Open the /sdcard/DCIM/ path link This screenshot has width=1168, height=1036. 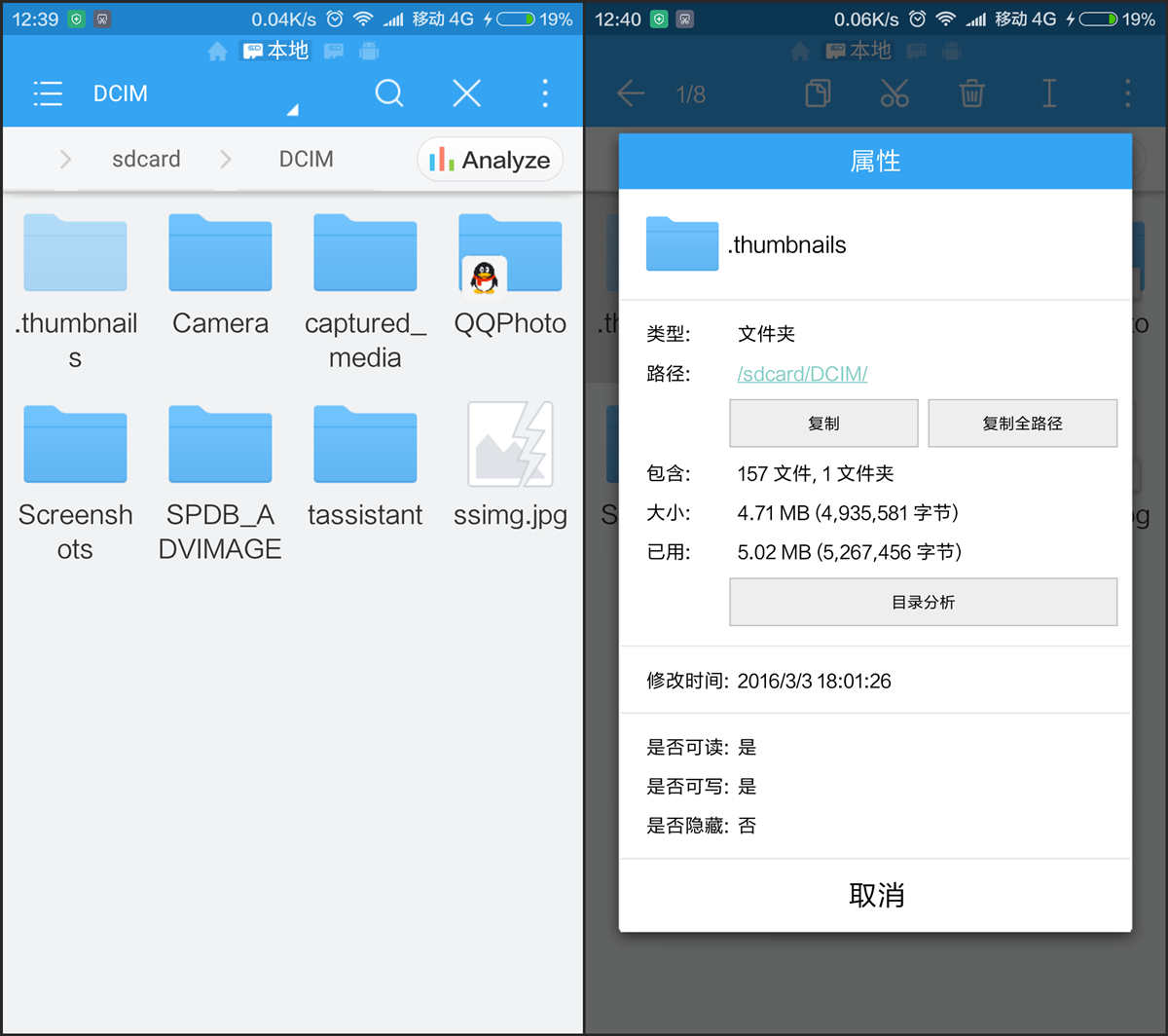(802, 374)
